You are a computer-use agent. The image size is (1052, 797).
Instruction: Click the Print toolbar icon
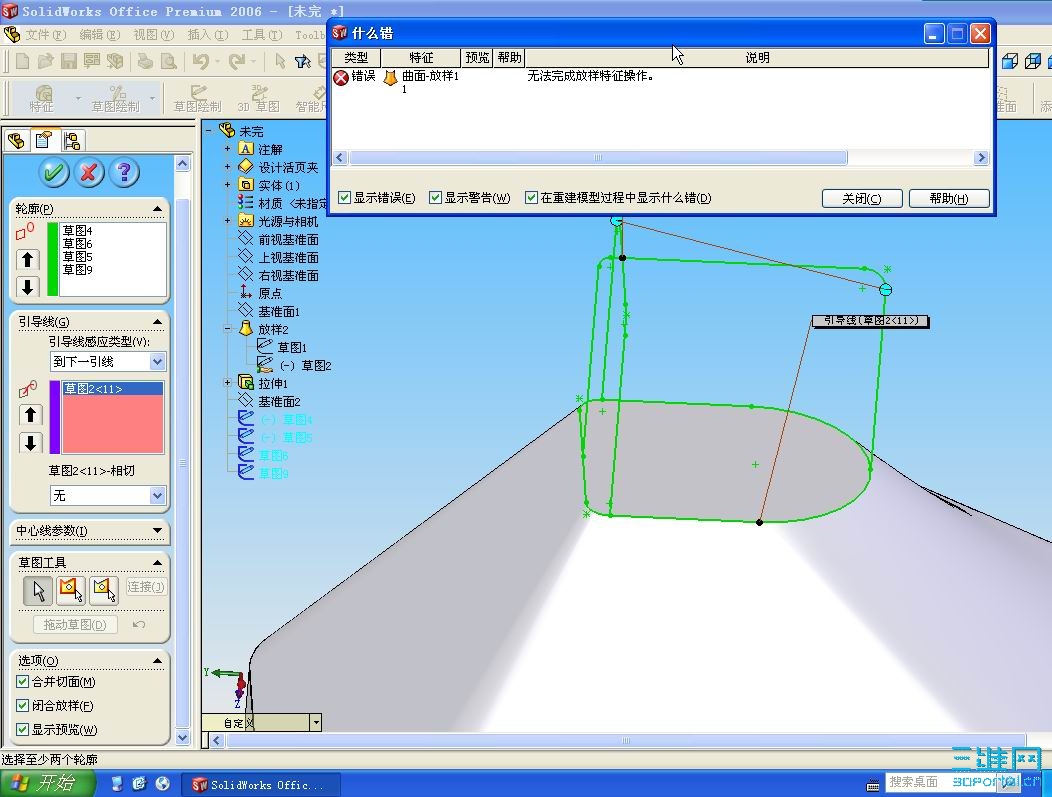145,62
